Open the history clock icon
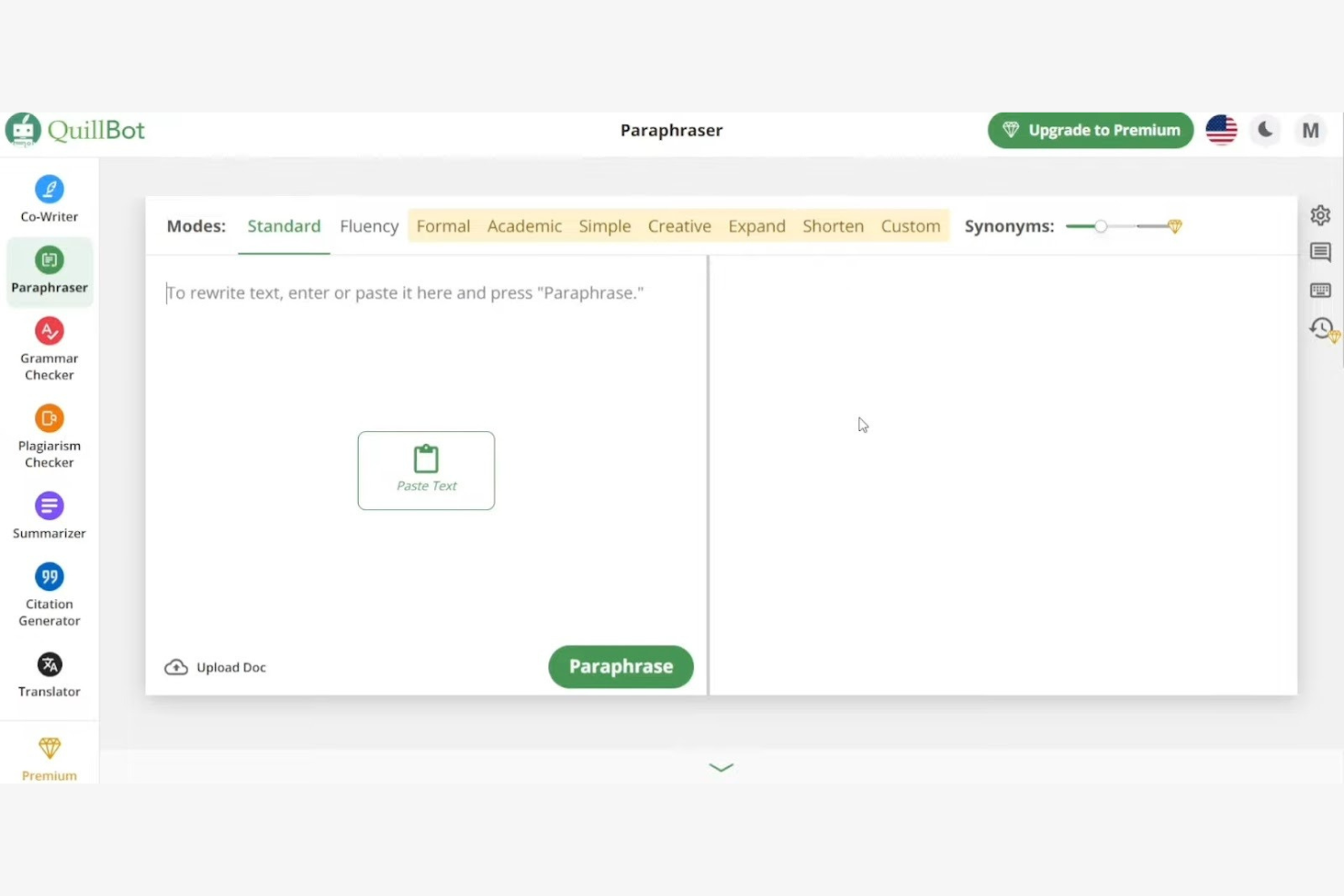This screenshot has height=896, width=1344. 1322,328
